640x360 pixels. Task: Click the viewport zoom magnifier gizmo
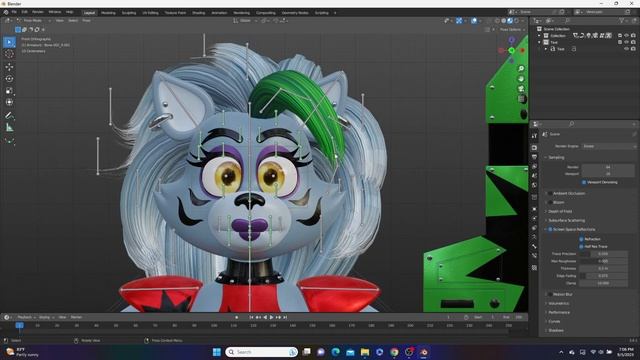pyautogui.click(x=521, y=69)
